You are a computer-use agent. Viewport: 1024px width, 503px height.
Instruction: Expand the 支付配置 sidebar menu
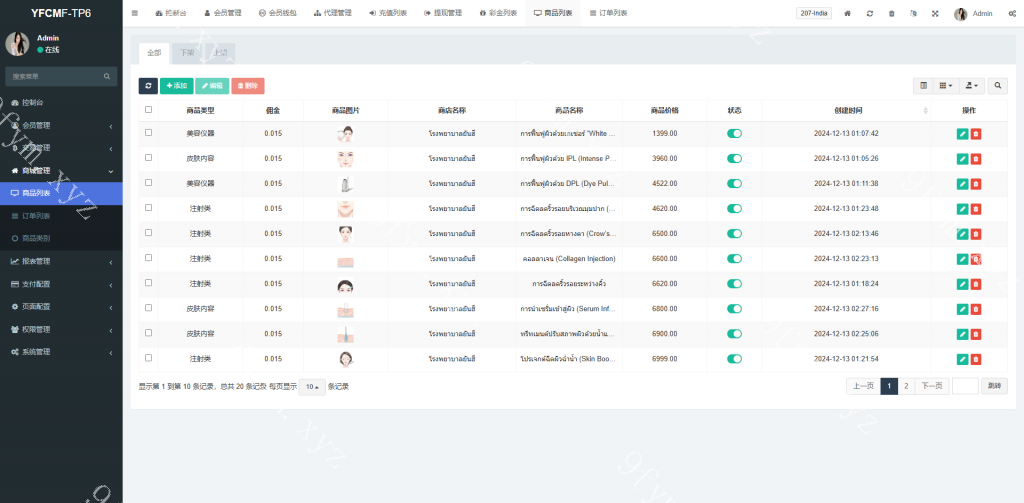click(61, 284)
